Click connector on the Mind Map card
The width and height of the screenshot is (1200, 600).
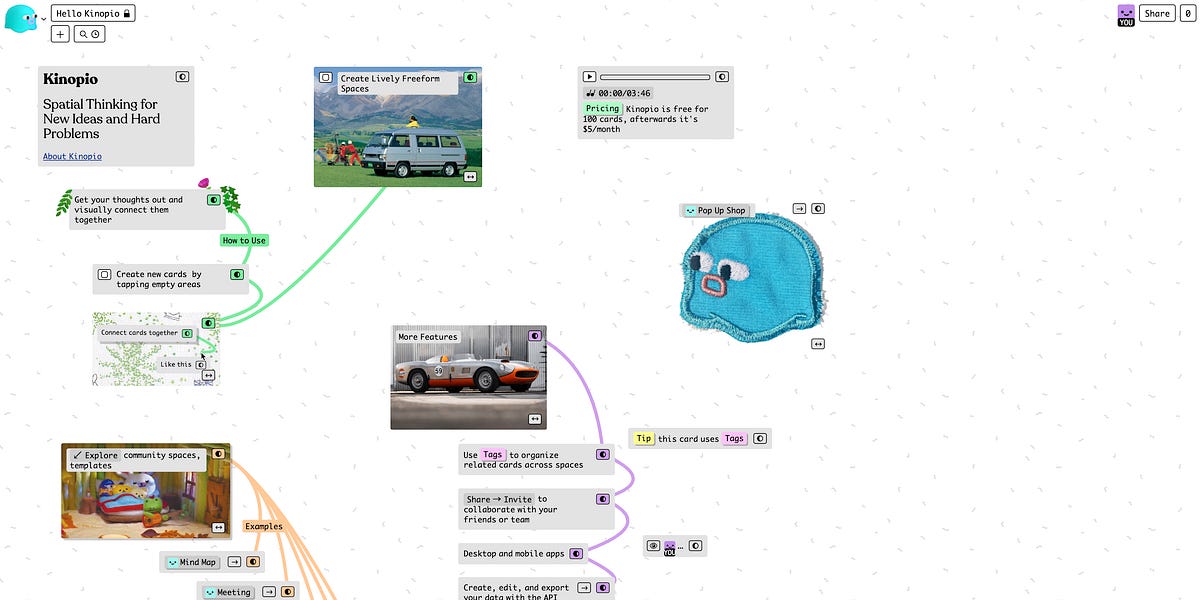(x=253, y=562)
